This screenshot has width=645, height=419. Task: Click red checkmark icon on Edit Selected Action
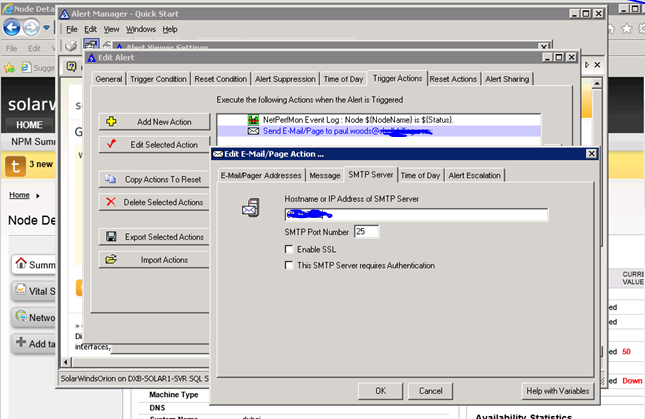(x=111, y=144)
